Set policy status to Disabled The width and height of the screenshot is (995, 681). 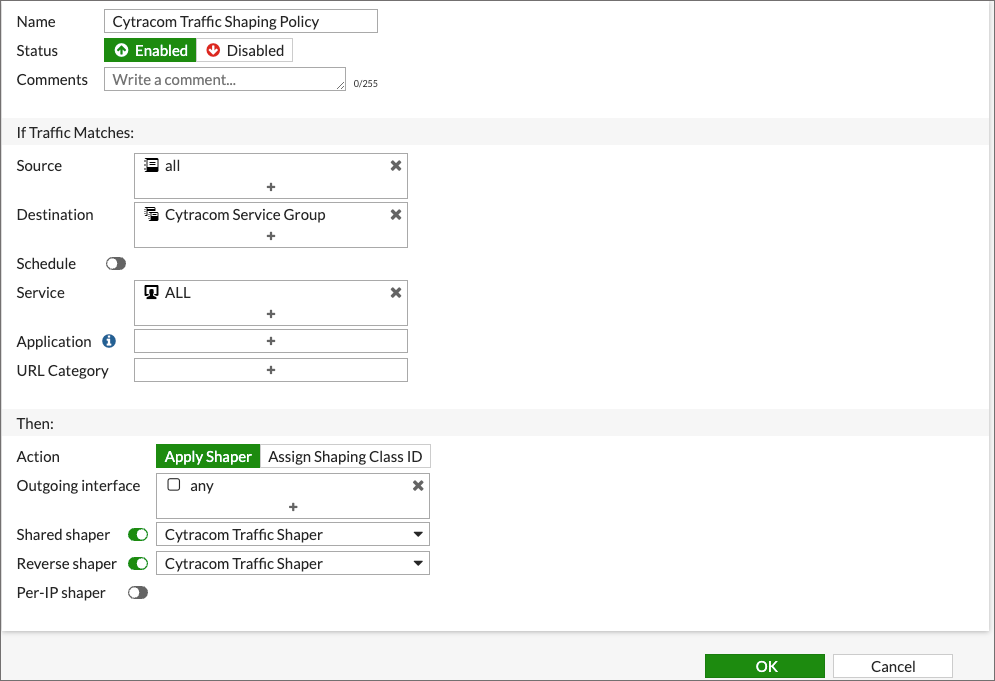click(x=245, y=51)
